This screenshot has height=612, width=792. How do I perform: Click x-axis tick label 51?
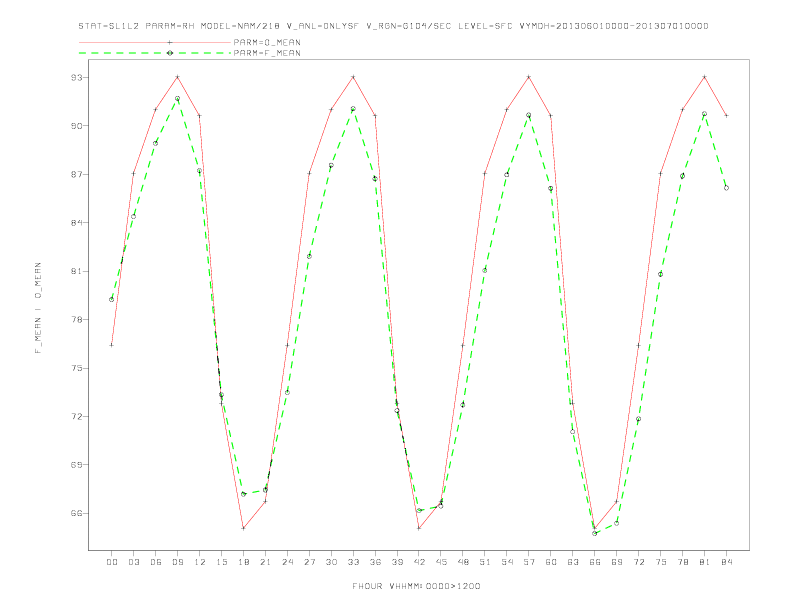(485, 562)
